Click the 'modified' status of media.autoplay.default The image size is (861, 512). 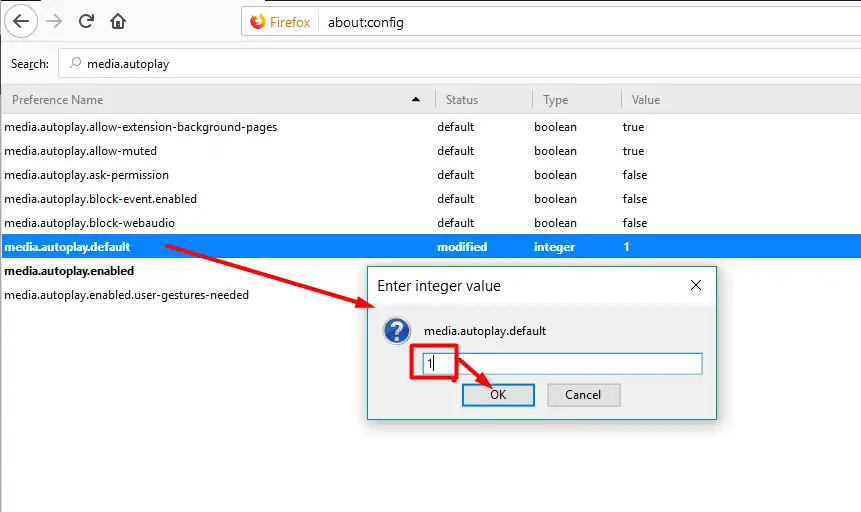click(462, 247)
